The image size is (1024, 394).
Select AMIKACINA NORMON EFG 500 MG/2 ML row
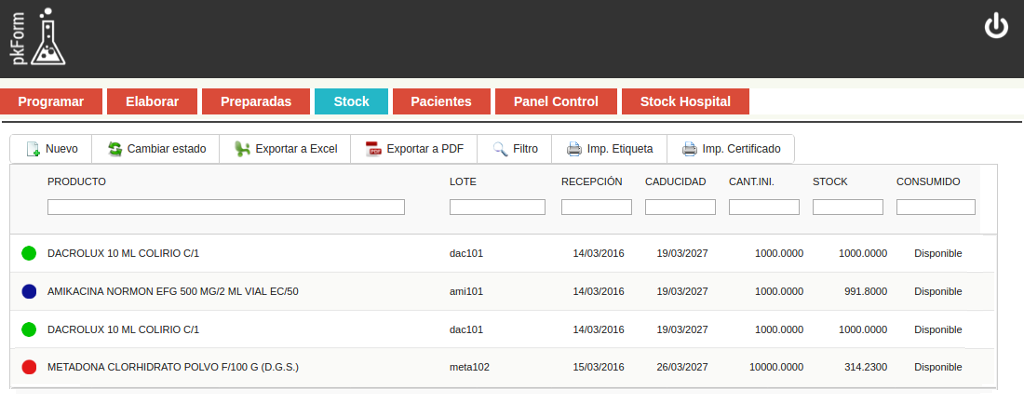[x=503, y=291]
